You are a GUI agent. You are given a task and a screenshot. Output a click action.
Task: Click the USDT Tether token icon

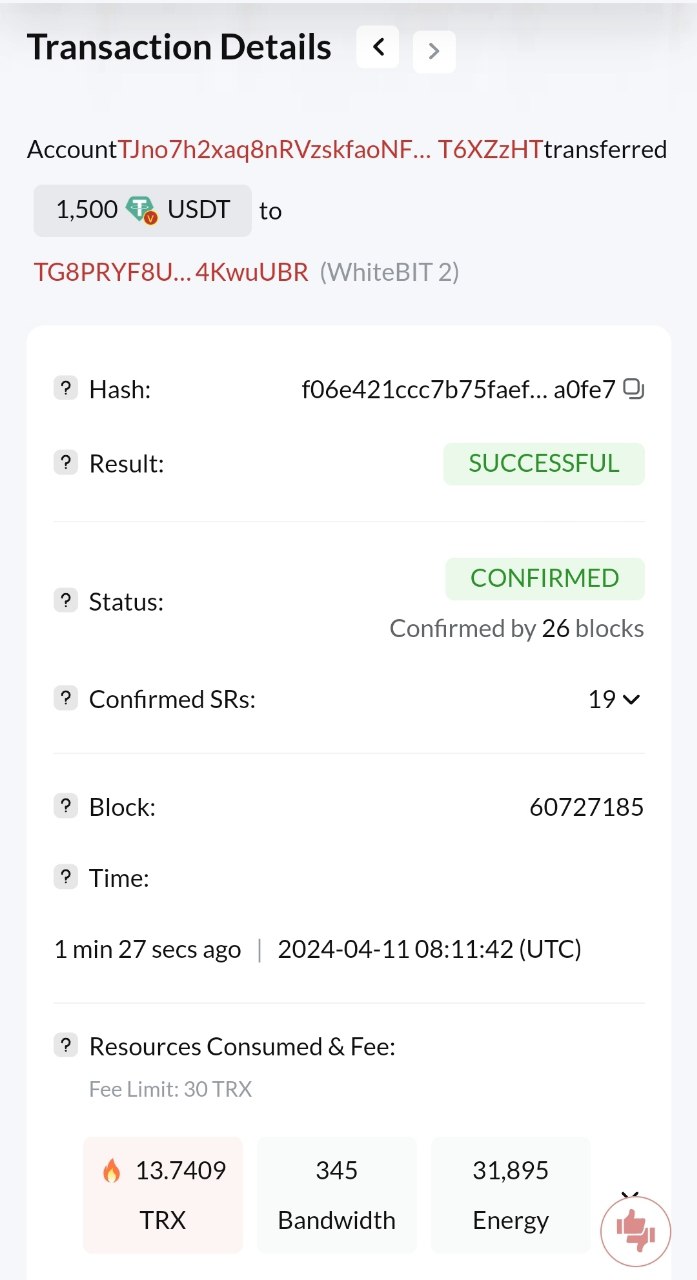142,210
